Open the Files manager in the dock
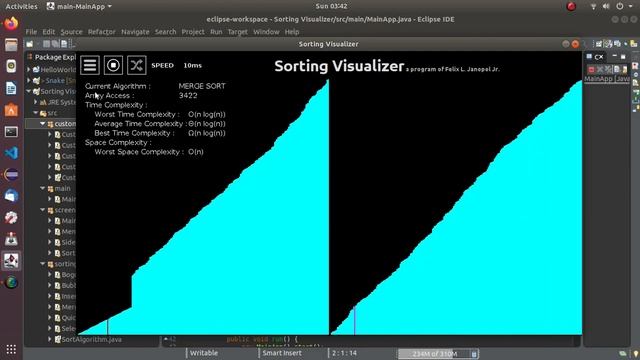The height and width of the screenshot is (360, 640). tap(11, 45)
